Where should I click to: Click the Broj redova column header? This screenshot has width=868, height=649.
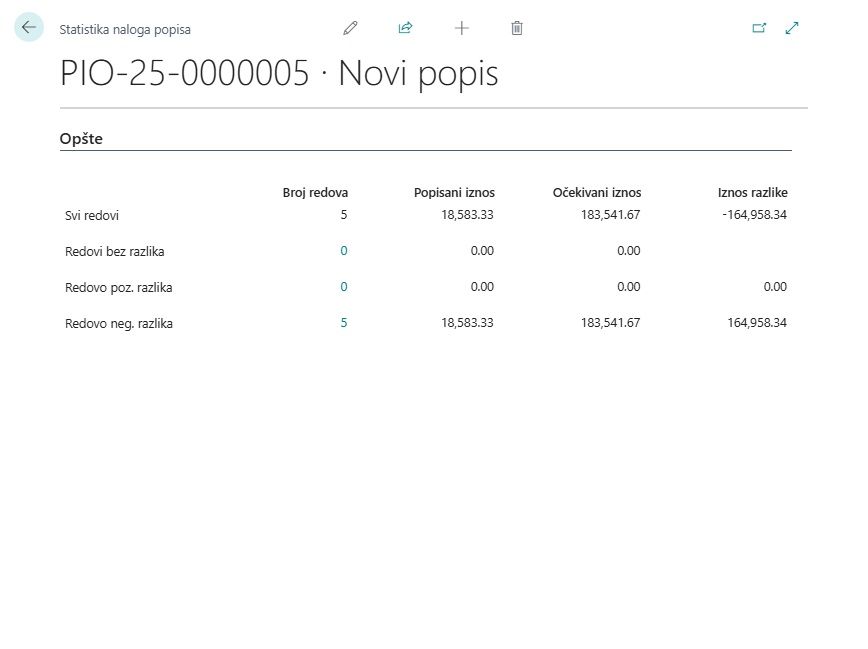click(315, 192)
